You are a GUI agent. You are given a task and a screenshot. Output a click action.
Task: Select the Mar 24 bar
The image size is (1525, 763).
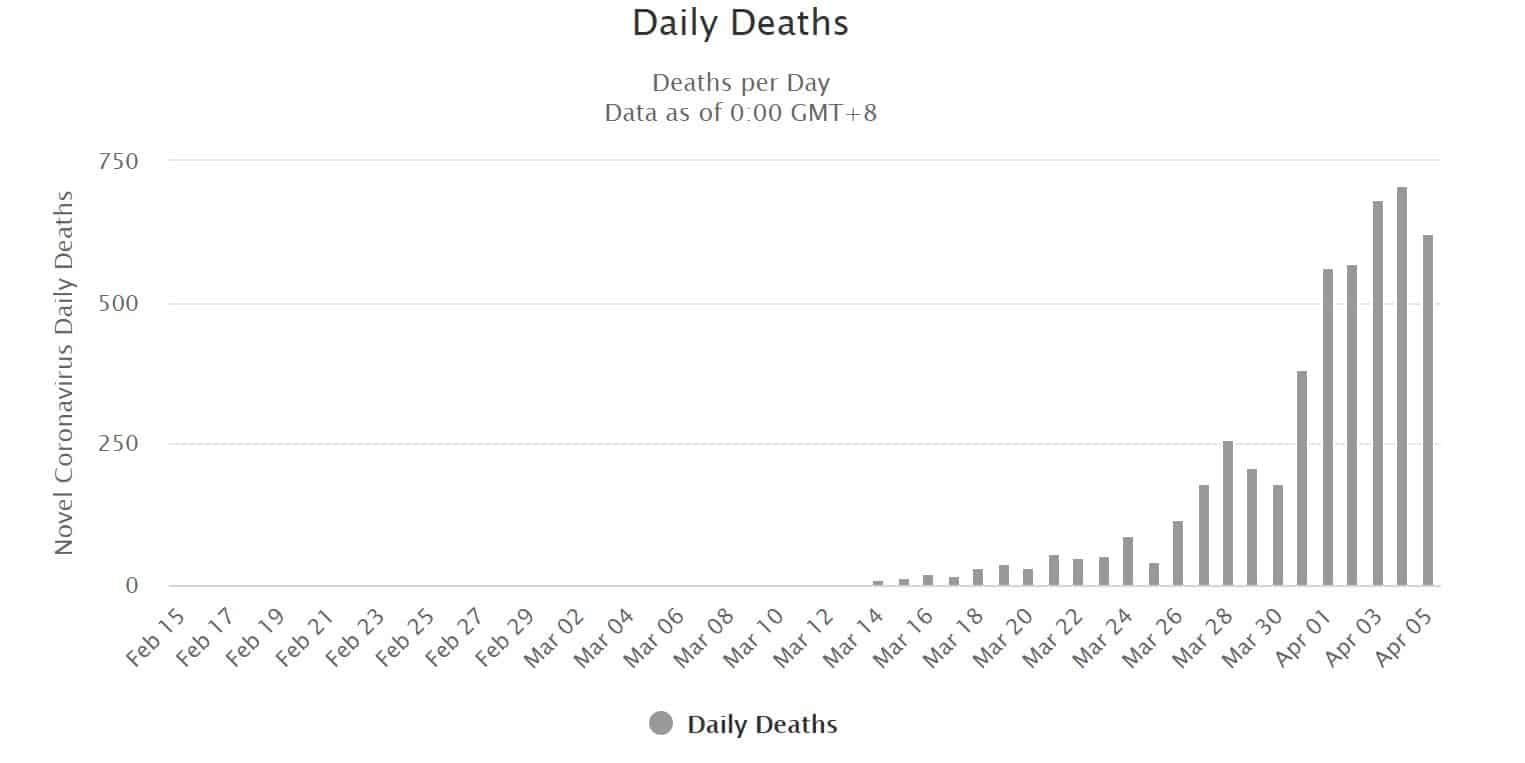coord(1128,561)
